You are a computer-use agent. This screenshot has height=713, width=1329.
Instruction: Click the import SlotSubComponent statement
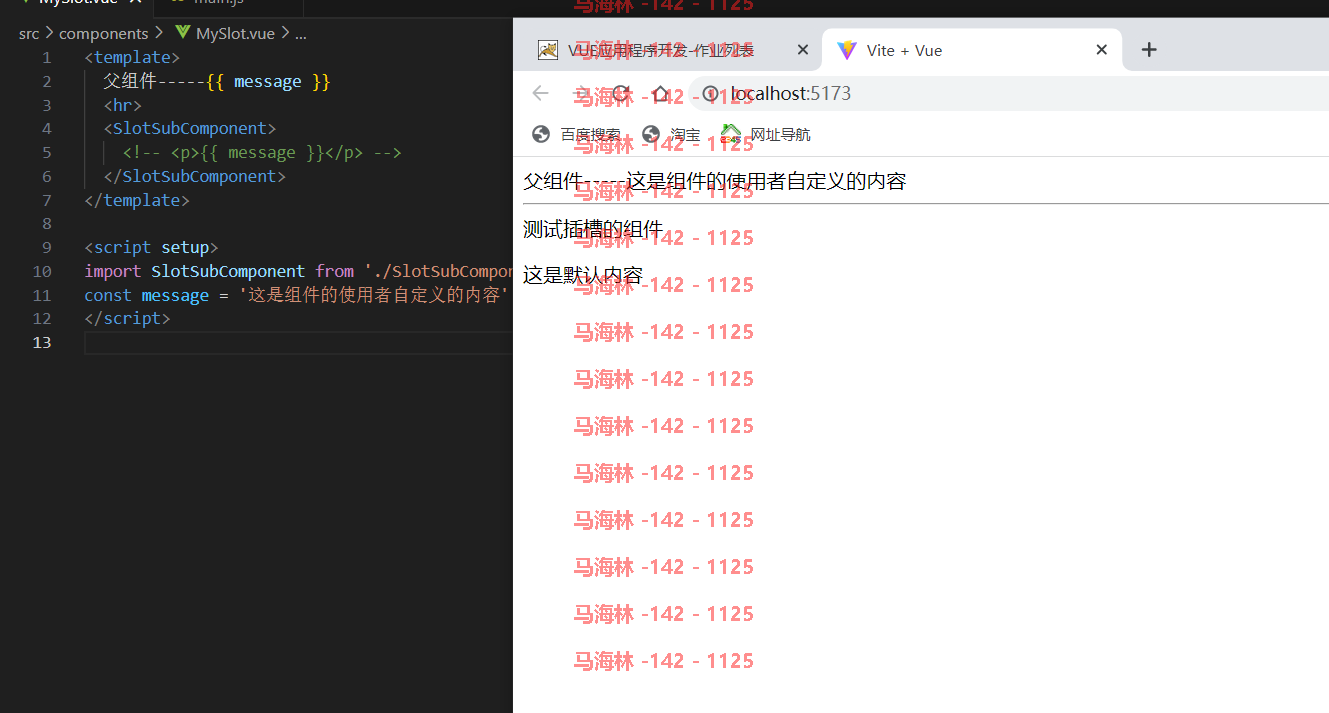[299, 271]
